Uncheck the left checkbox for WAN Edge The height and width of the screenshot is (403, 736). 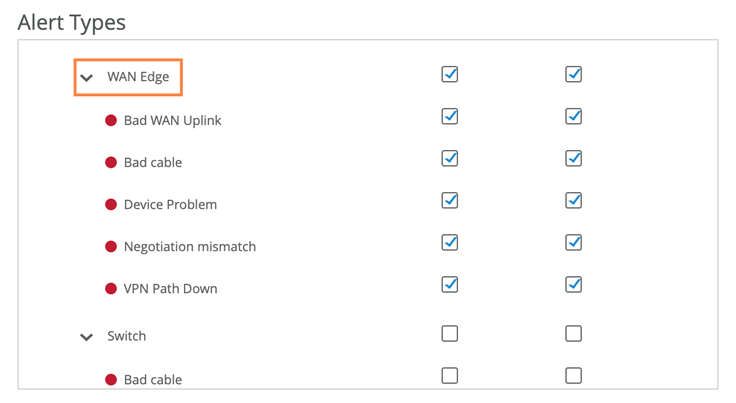[450, 74]
